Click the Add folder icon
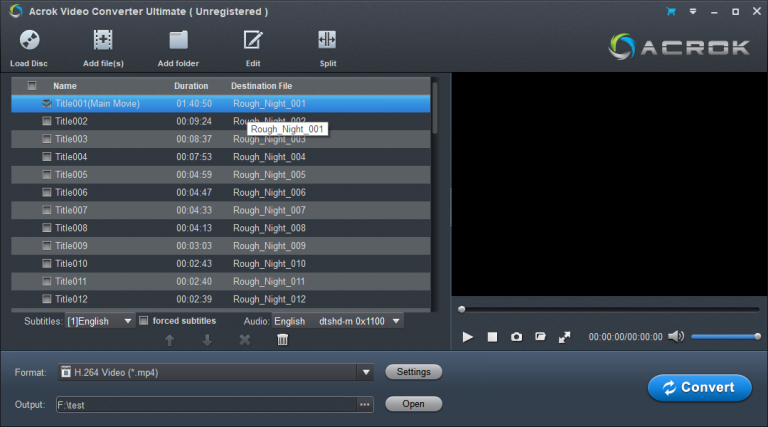This screenshot has width=768, height=427. pos(178,40)
